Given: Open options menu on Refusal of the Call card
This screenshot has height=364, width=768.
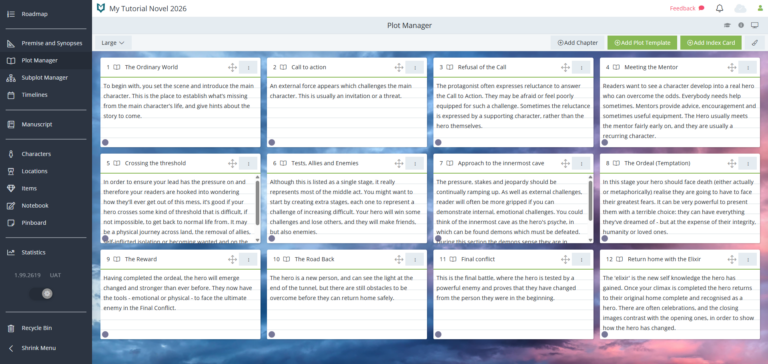Looking at the screenshot, I should (581, 67).
